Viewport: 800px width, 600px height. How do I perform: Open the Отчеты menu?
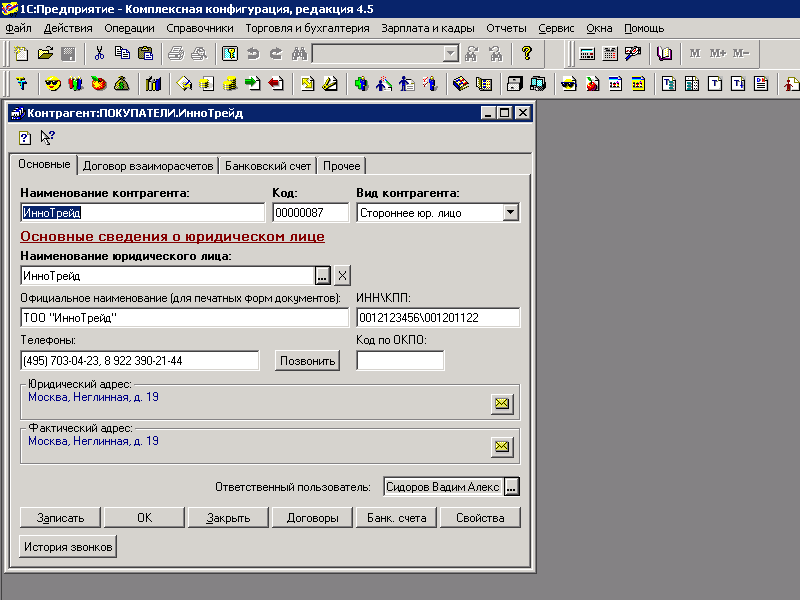click(506, 29)
